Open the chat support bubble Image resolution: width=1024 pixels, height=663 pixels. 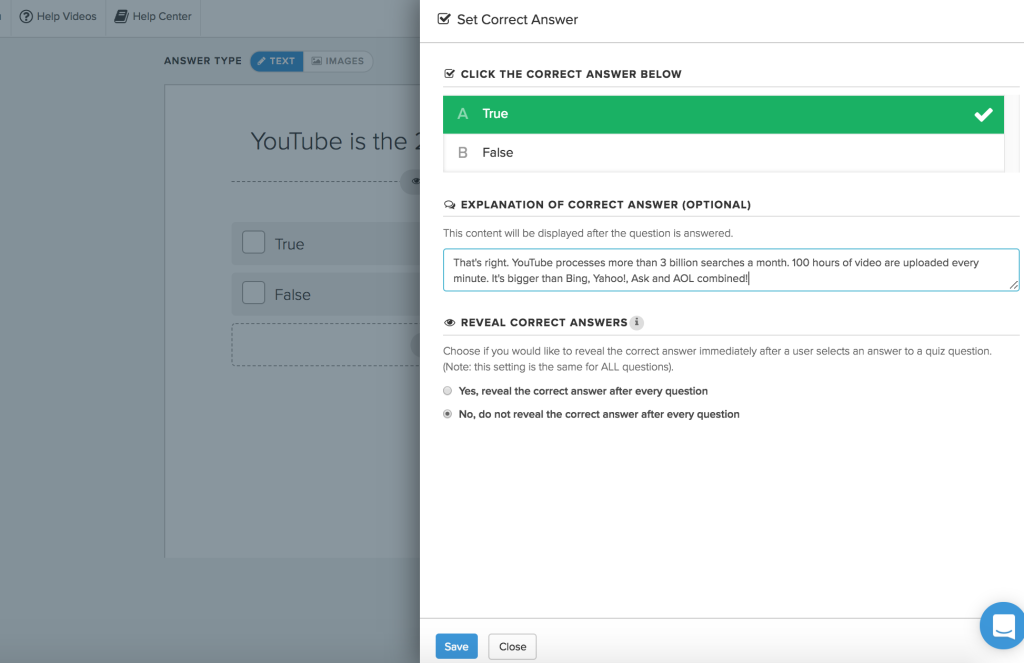click(x=1003, y=625)
